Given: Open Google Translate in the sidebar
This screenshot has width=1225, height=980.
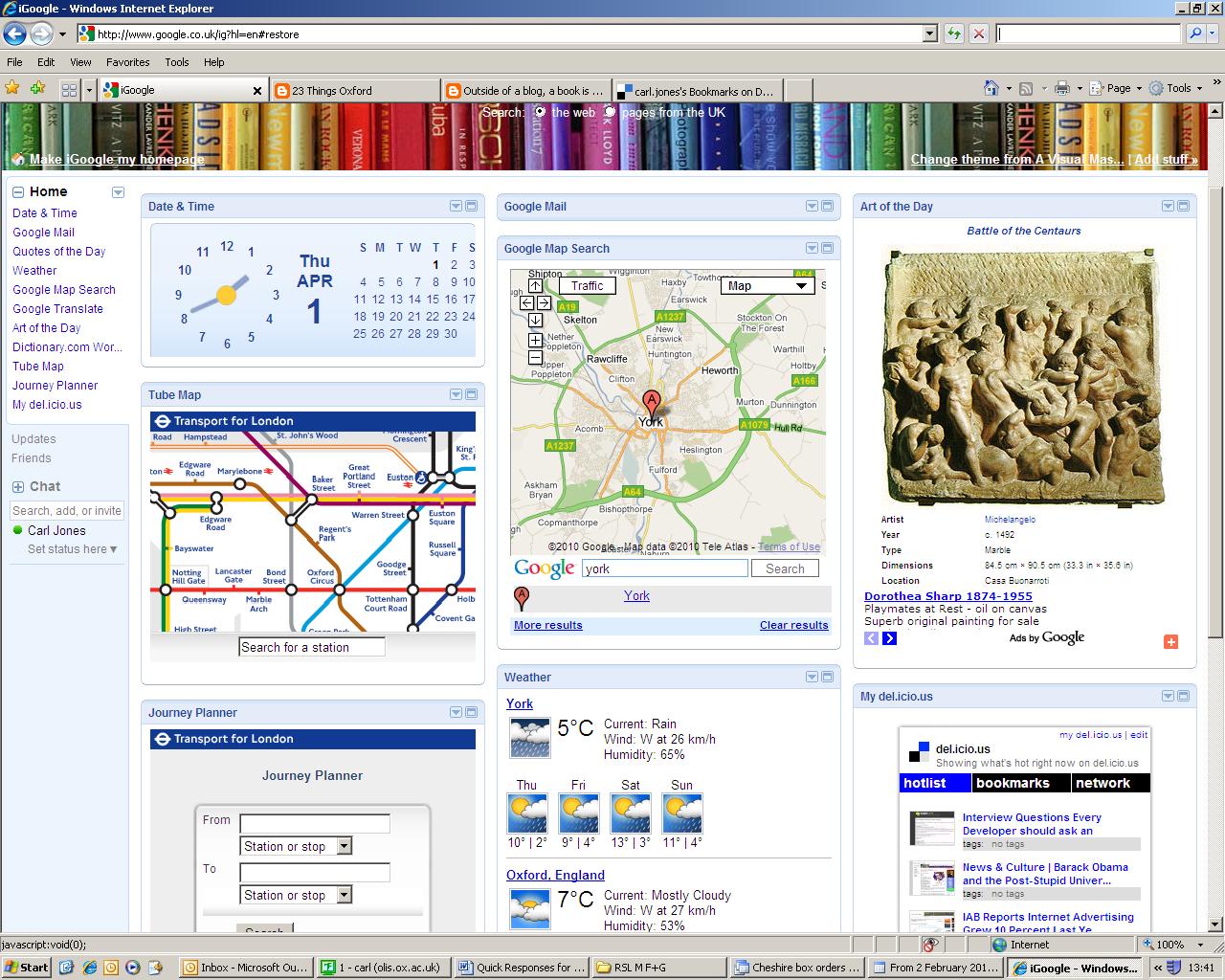Looking at the screenshot, I should (x=57, y=309).
